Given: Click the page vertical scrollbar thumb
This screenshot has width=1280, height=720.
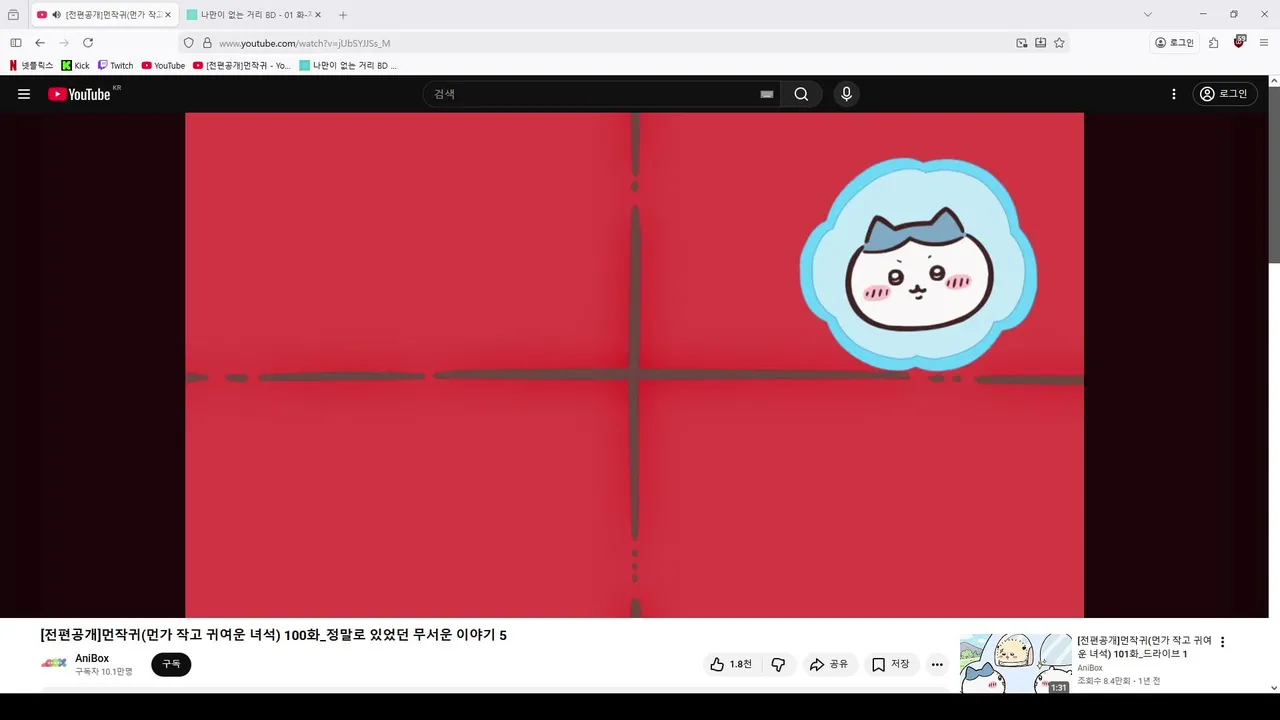Looking at the screenshot, I should [1274, 175].
